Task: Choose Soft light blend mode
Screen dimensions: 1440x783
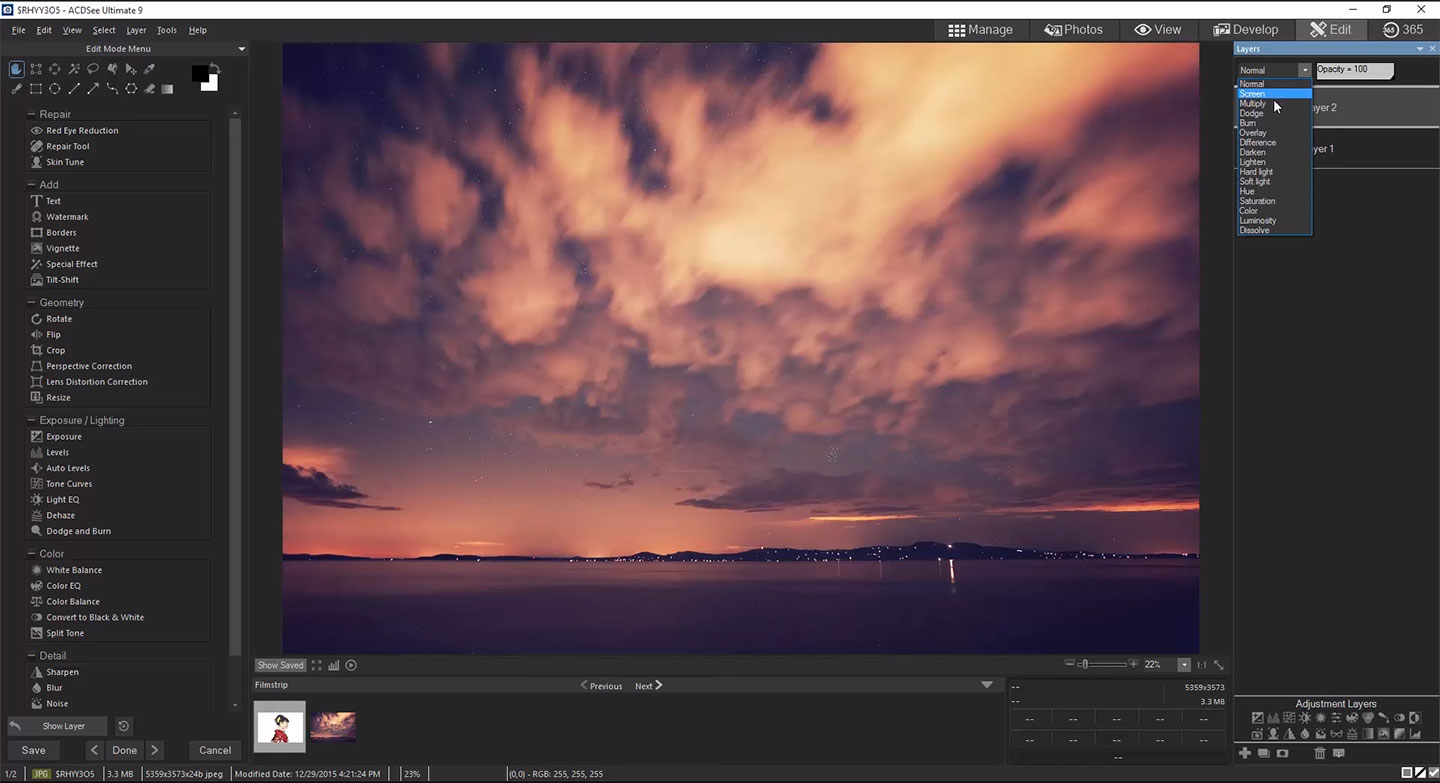Action: pos(1274,182)
